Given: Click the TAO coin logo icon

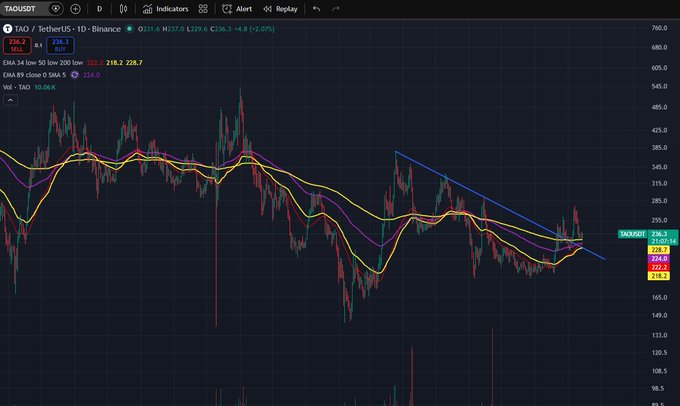Looking at the screenshot, I should 7,29.
